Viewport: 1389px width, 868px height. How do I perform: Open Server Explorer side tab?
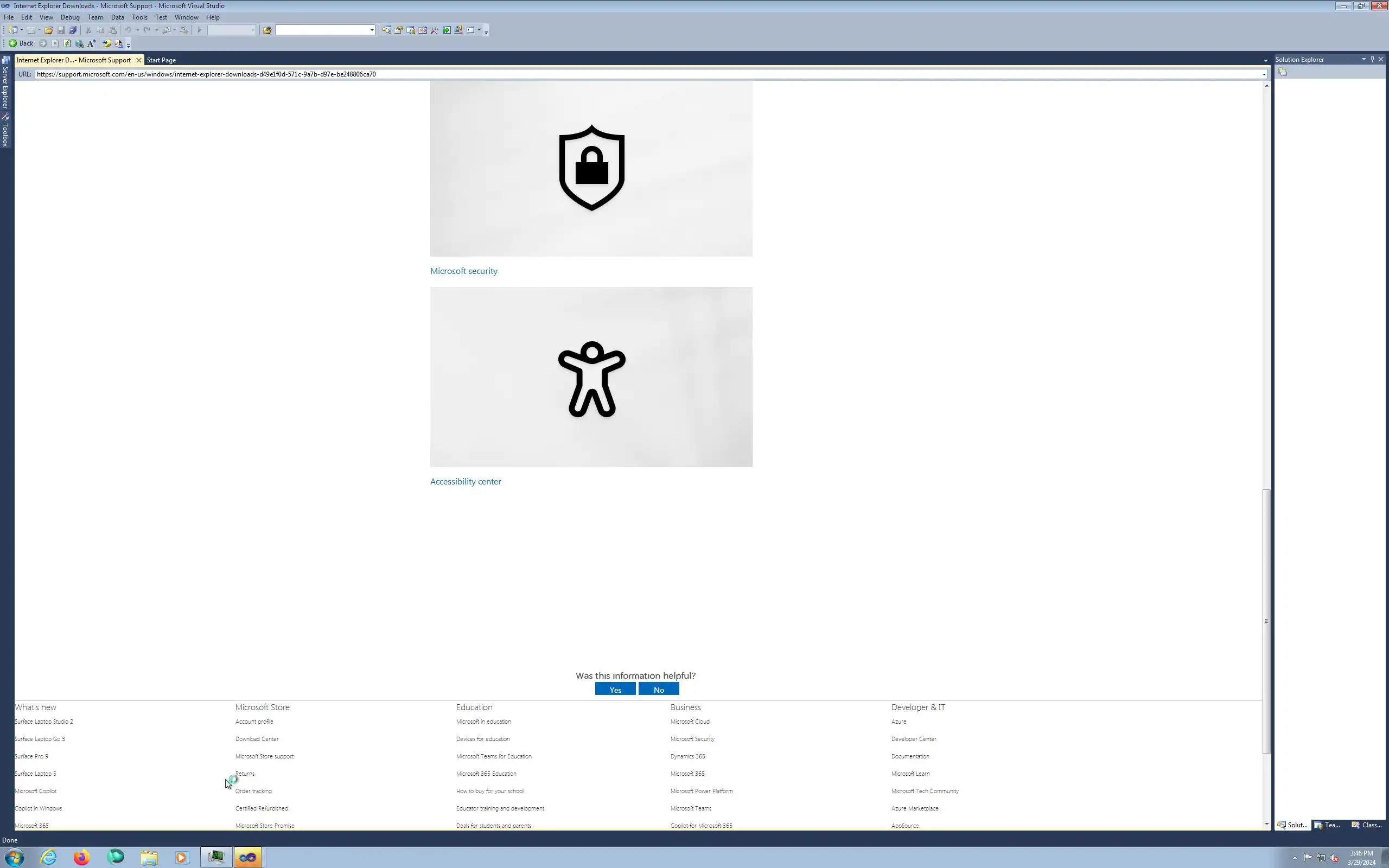(x=5, y=83)
